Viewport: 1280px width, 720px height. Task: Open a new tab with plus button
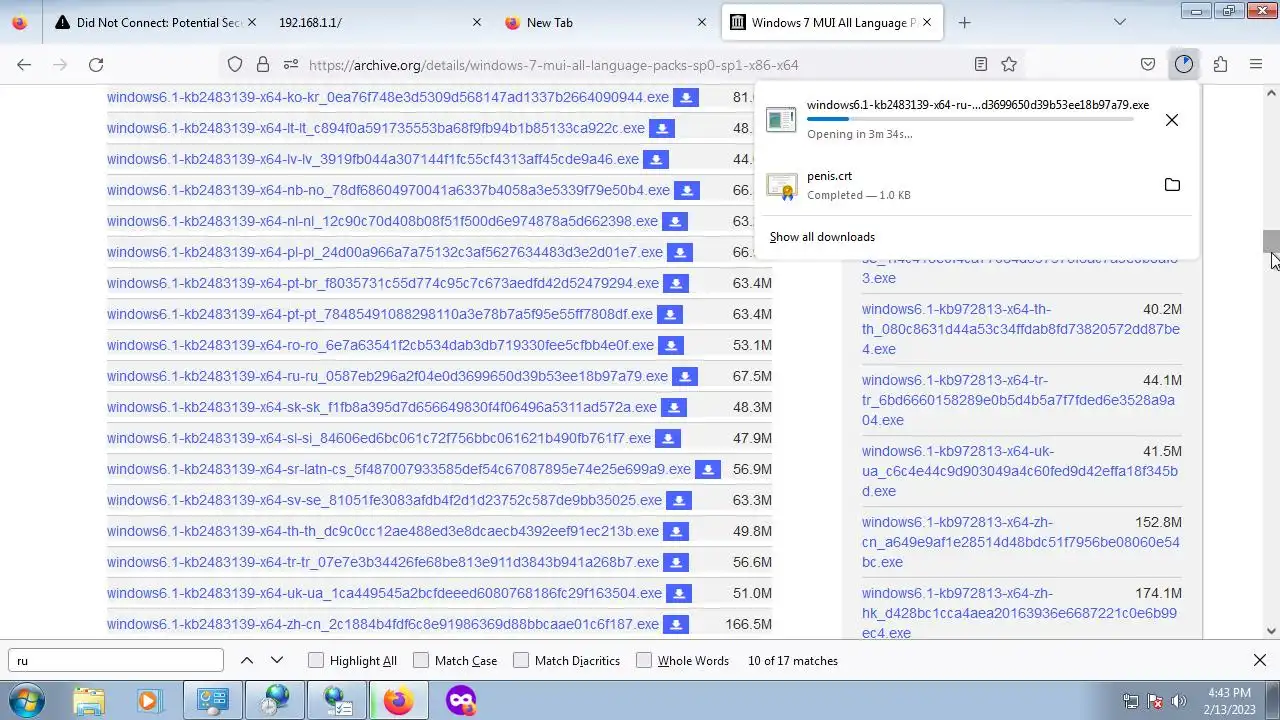tap(964, 22)
